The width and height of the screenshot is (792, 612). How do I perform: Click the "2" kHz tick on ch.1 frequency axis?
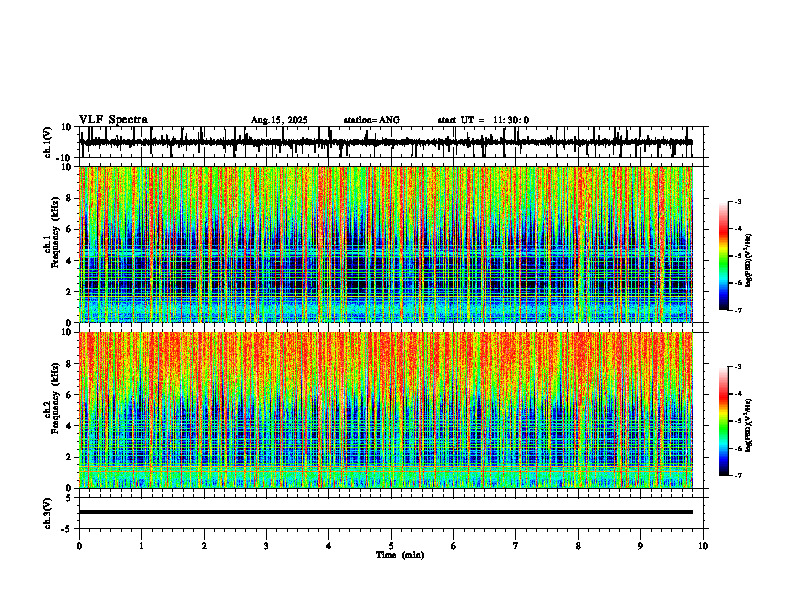coord(69,291)
